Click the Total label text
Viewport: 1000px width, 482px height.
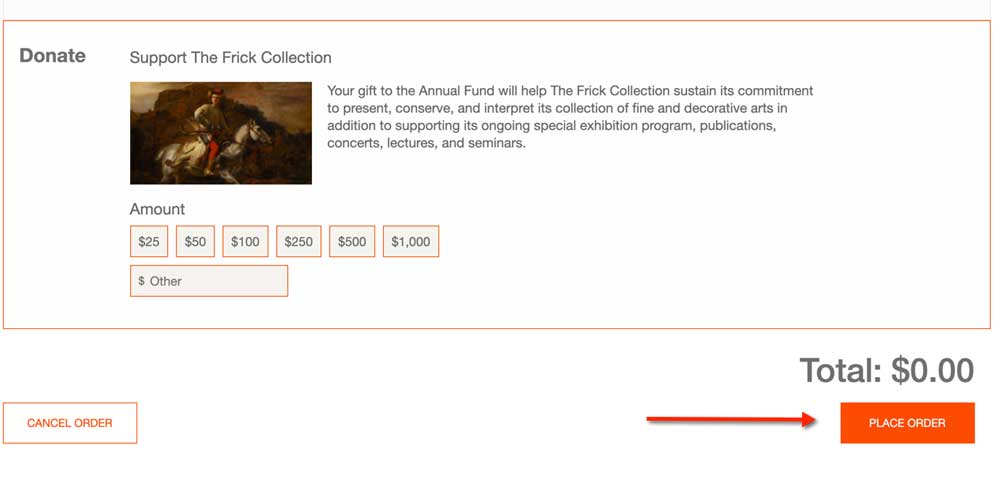[x=841, y=370]
